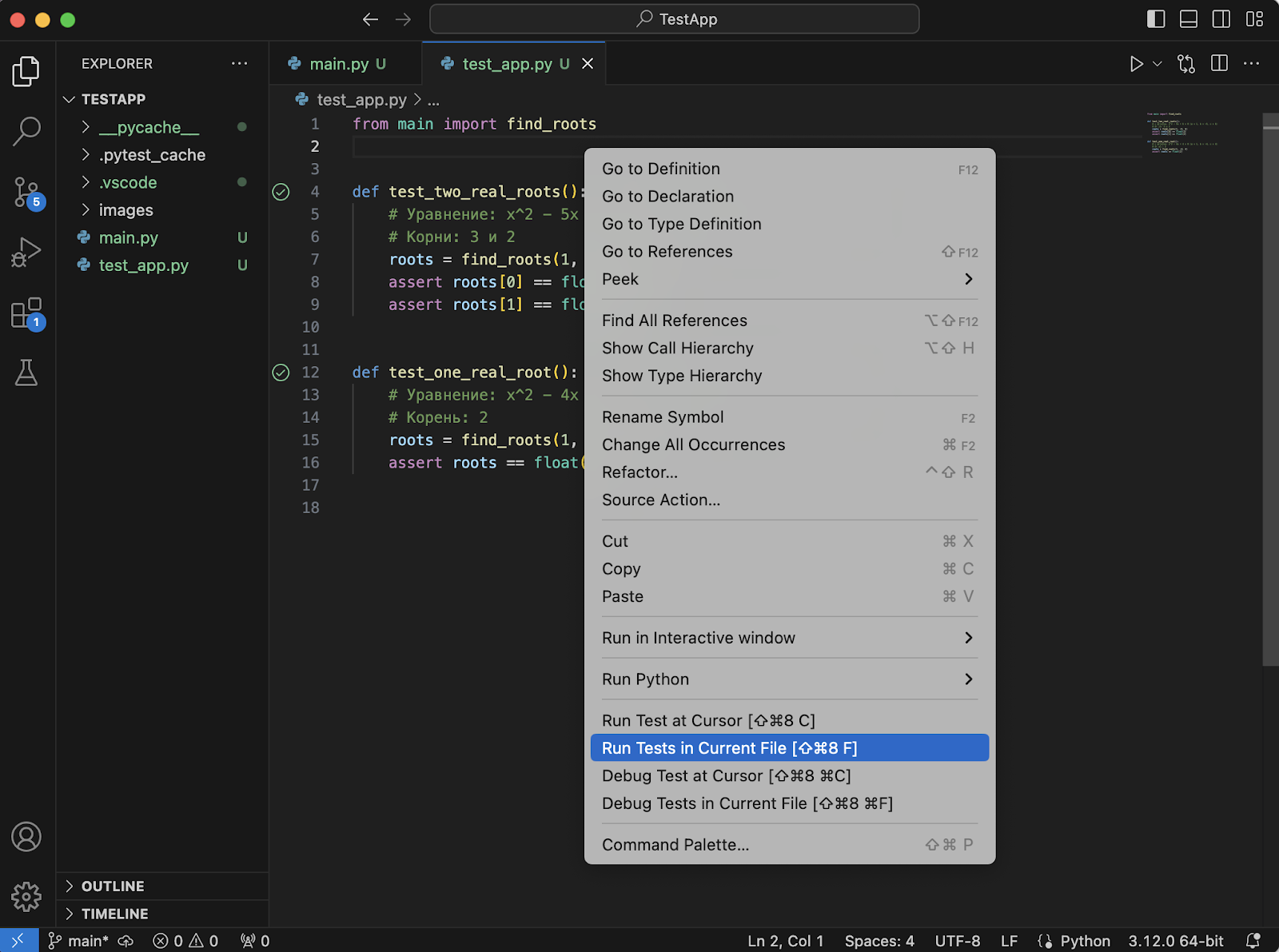Open editor More Actions ellipsis
Viewport: 1279px width, 952px height.
coord(1252,63)
